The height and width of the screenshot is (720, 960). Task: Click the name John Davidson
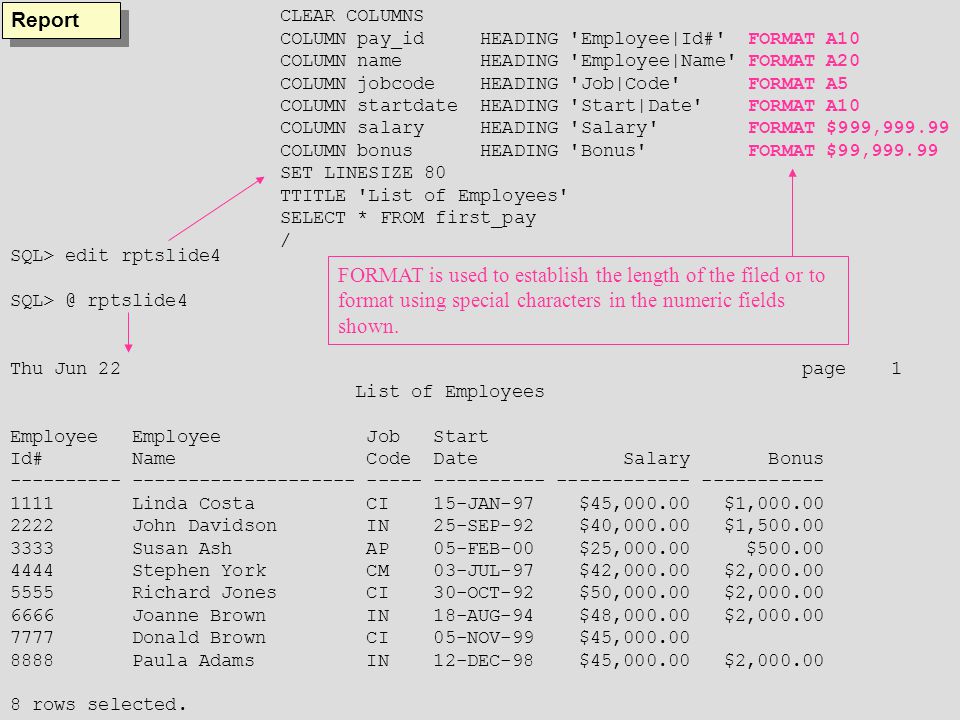pyautogui.click(x=204, y=525)
